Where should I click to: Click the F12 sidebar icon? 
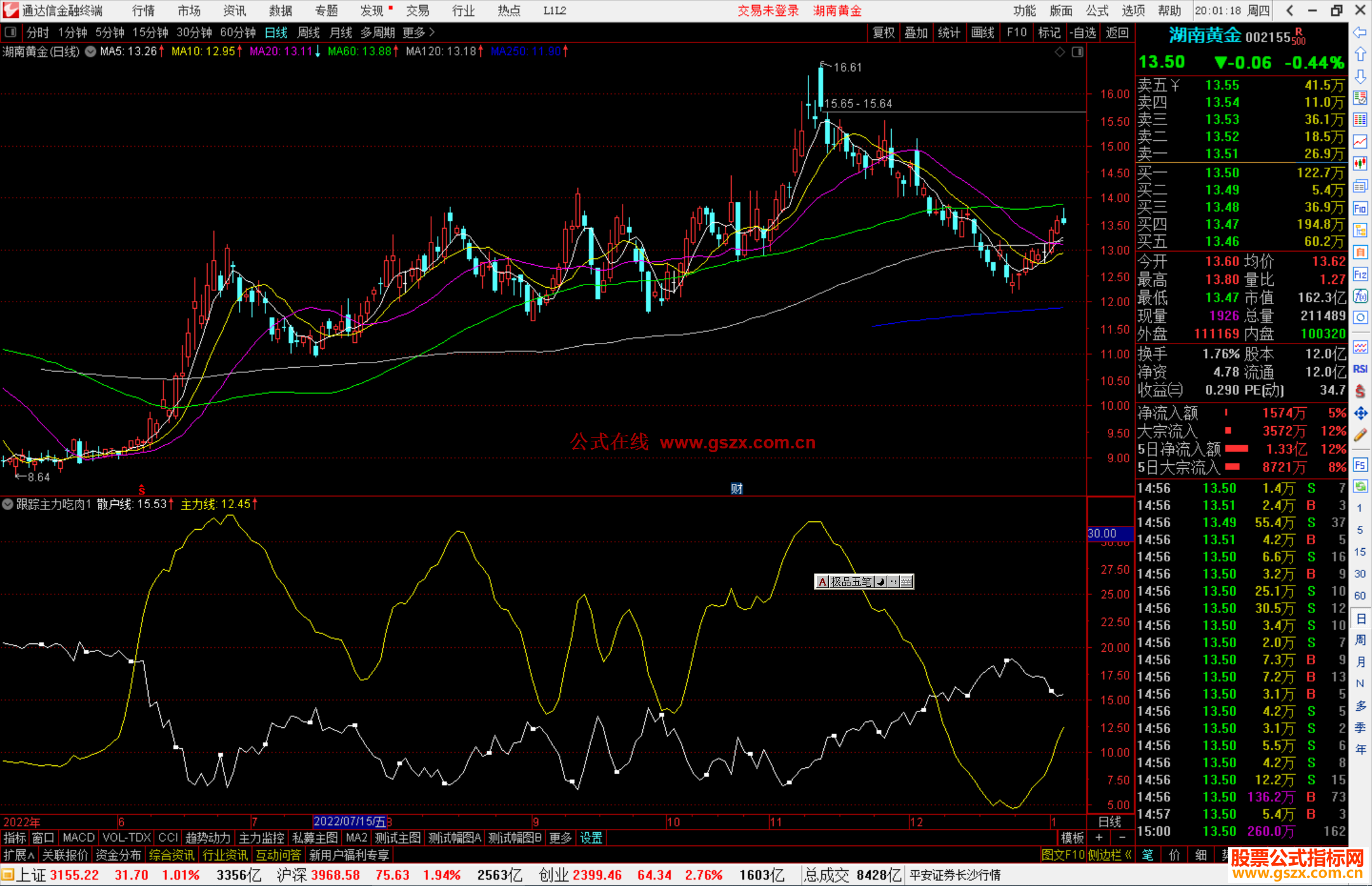click(1360, 274)
